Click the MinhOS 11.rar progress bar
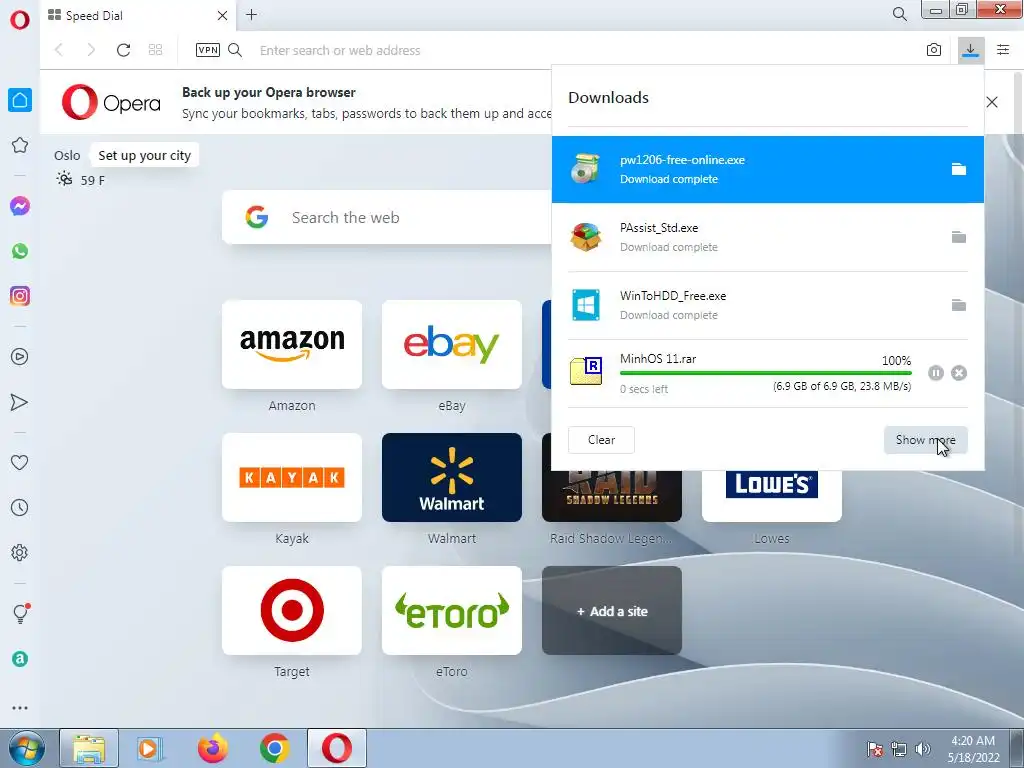This screenshot has width=1024, height=768. coord(765,373)
